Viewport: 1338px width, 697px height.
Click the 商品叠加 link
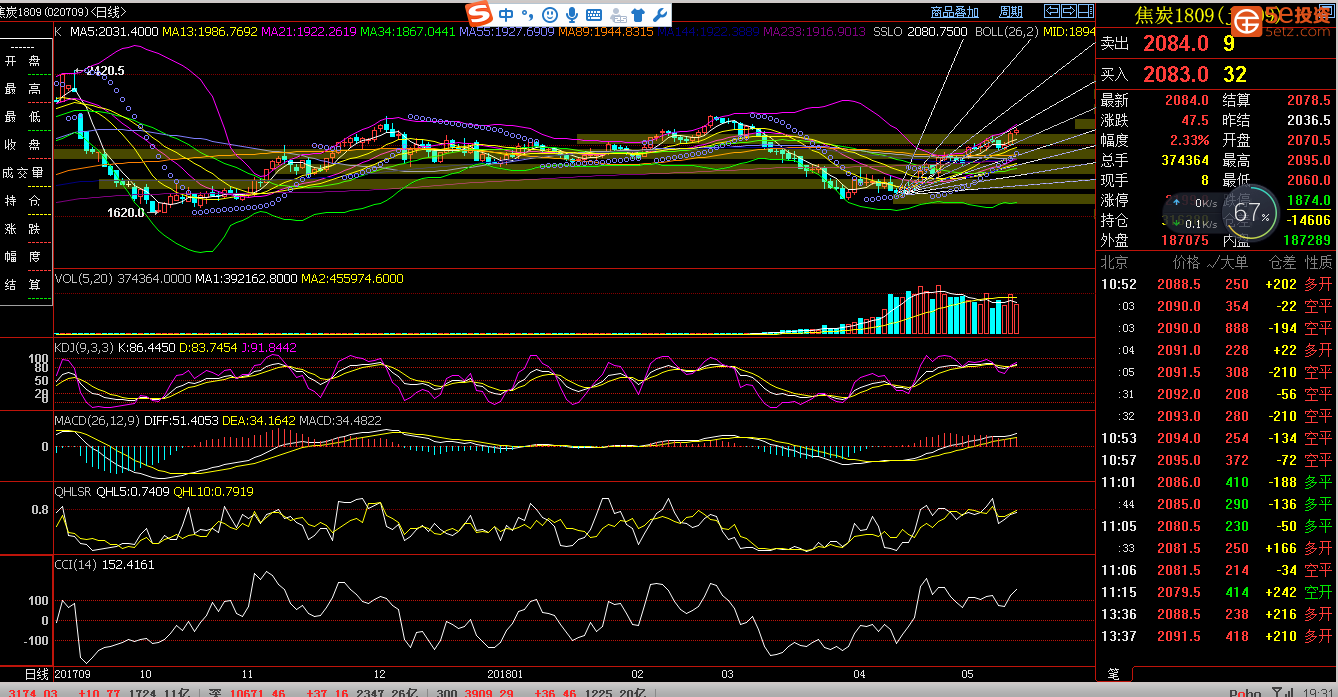pyautogui.click(x=954, y=12)
